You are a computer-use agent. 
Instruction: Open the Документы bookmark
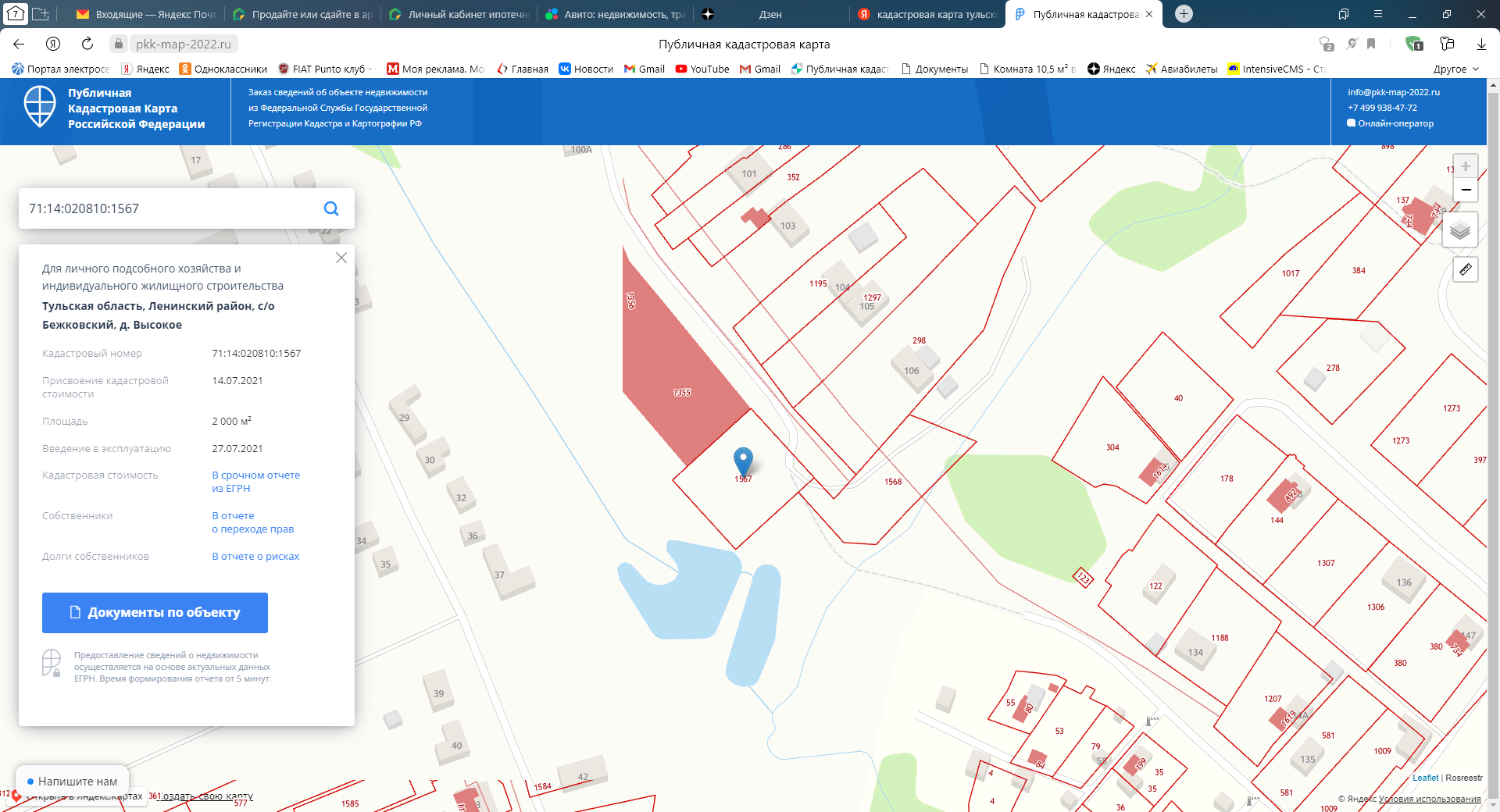(934, 69)
